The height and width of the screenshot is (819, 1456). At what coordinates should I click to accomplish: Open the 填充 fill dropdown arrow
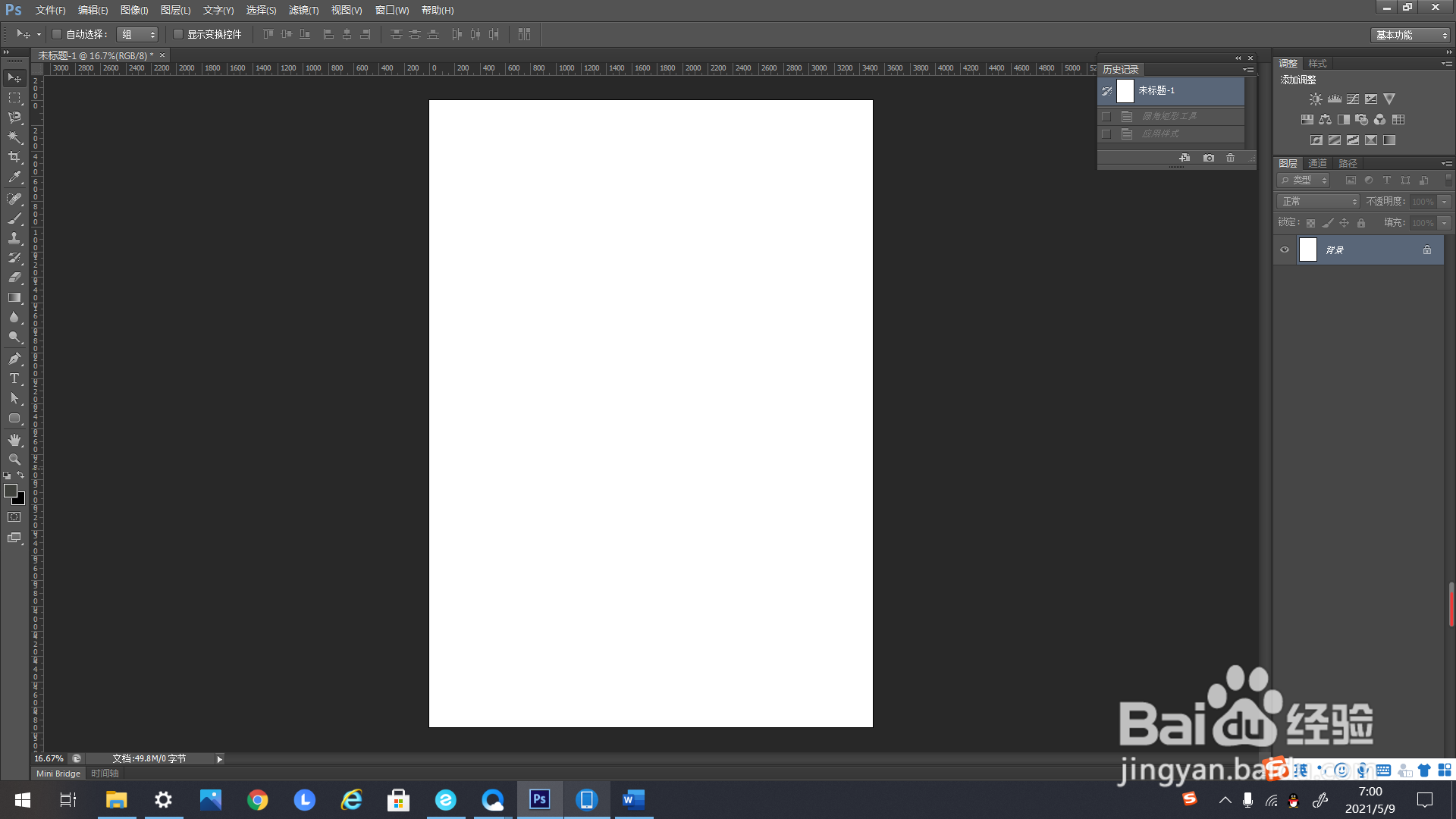(x=1445, y=223)
